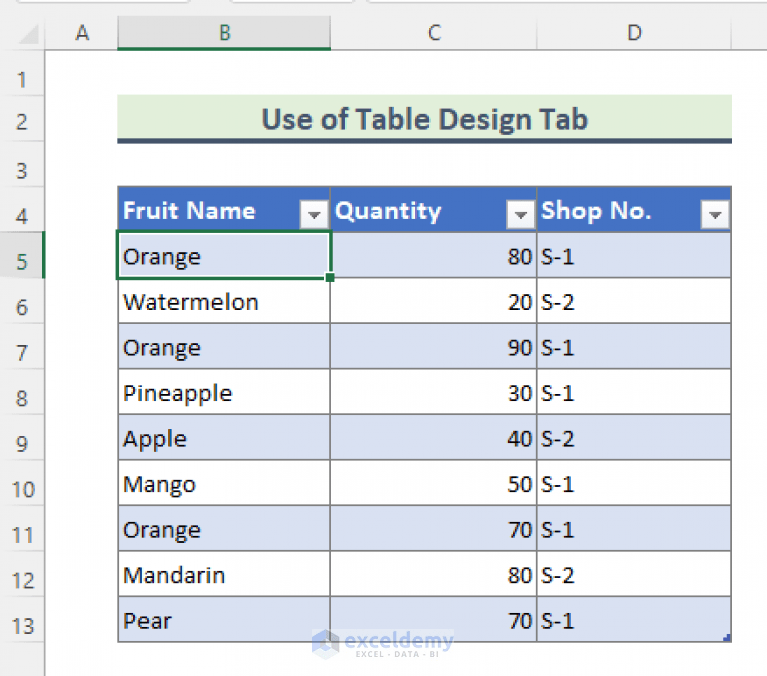The height and width of the screenshot is (676, 767).
Task: Click shop S-1 for Mango
Action: pyautogui.click(x=634, y=483)
